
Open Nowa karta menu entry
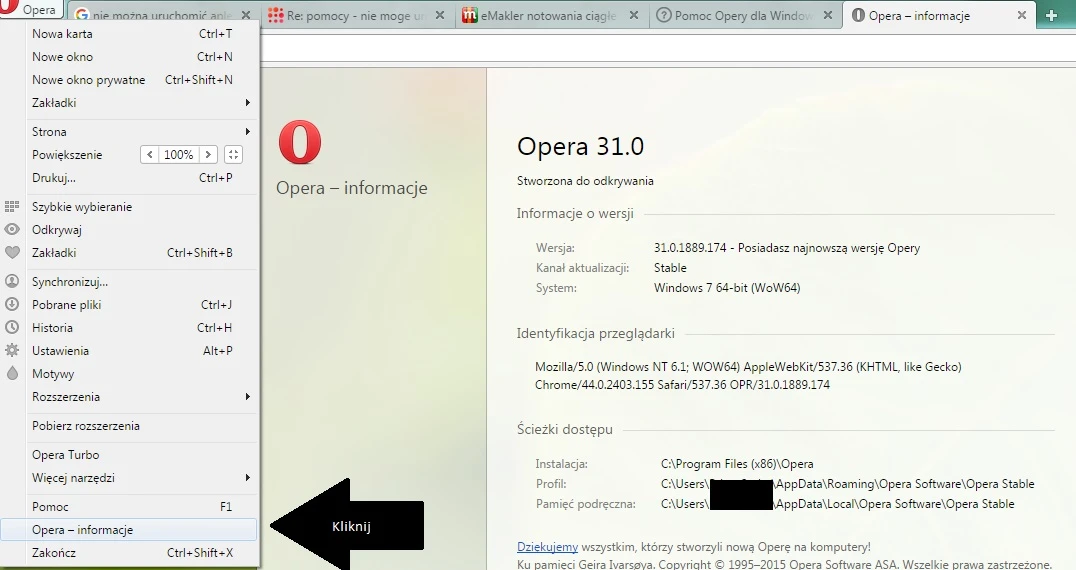tap(130, 34)
